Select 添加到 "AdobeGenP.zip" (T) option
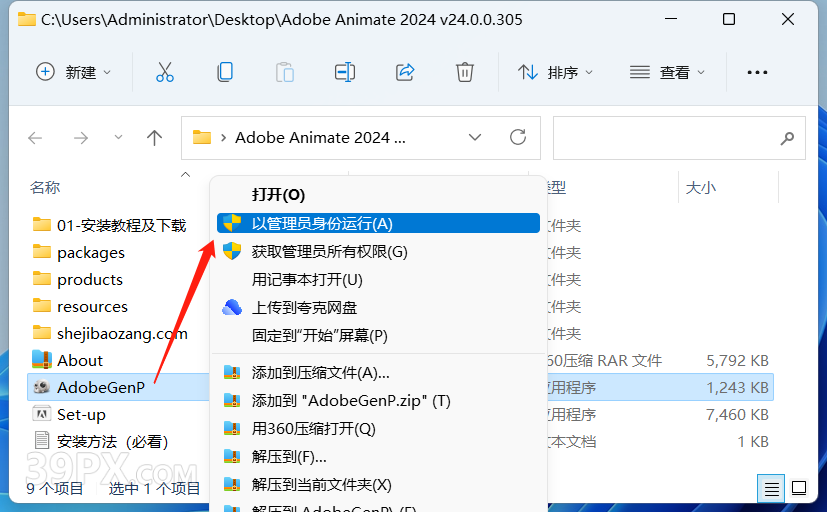 click(378, 401)
